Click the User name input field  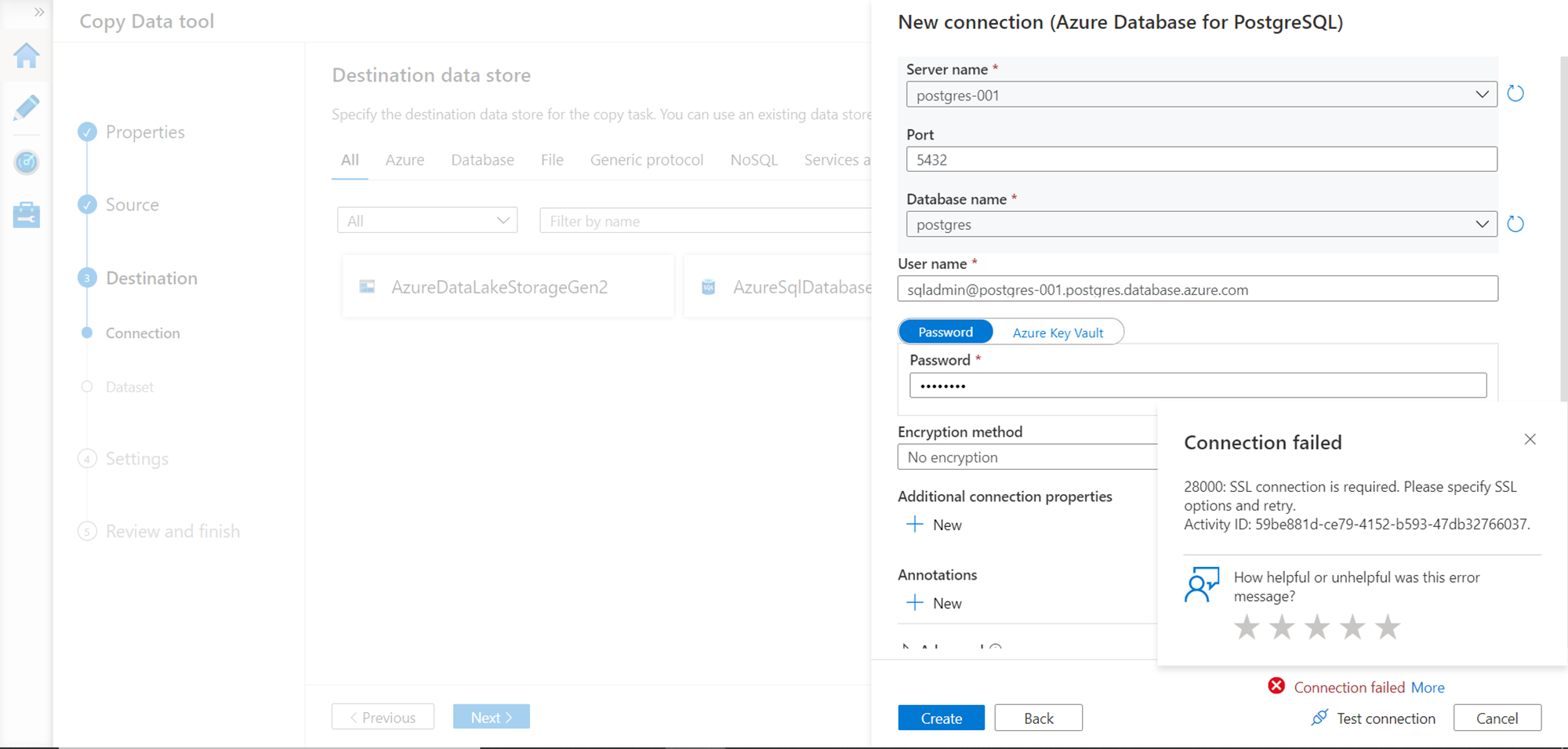pyautogui.click(x=1197, y=289)
